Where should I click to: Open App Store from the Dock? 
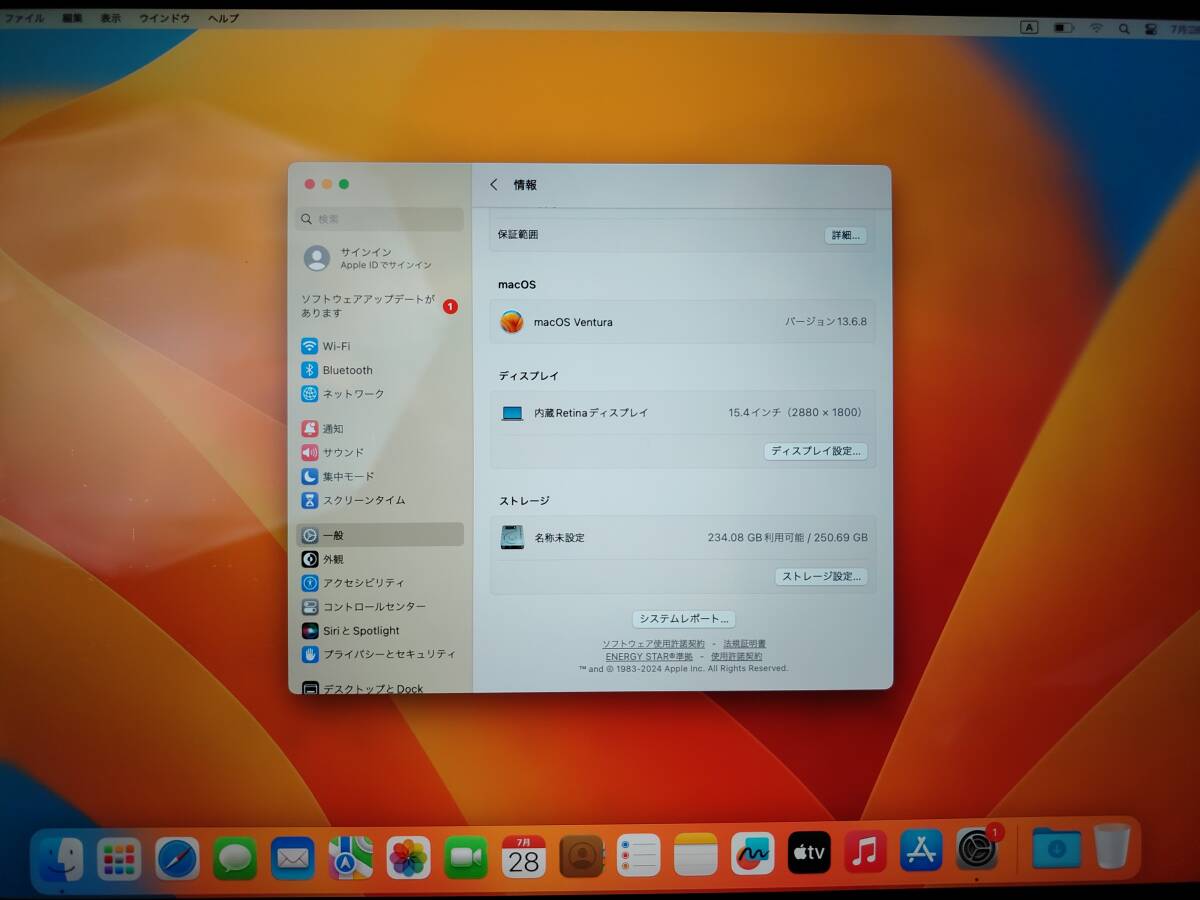click(921, 851)
